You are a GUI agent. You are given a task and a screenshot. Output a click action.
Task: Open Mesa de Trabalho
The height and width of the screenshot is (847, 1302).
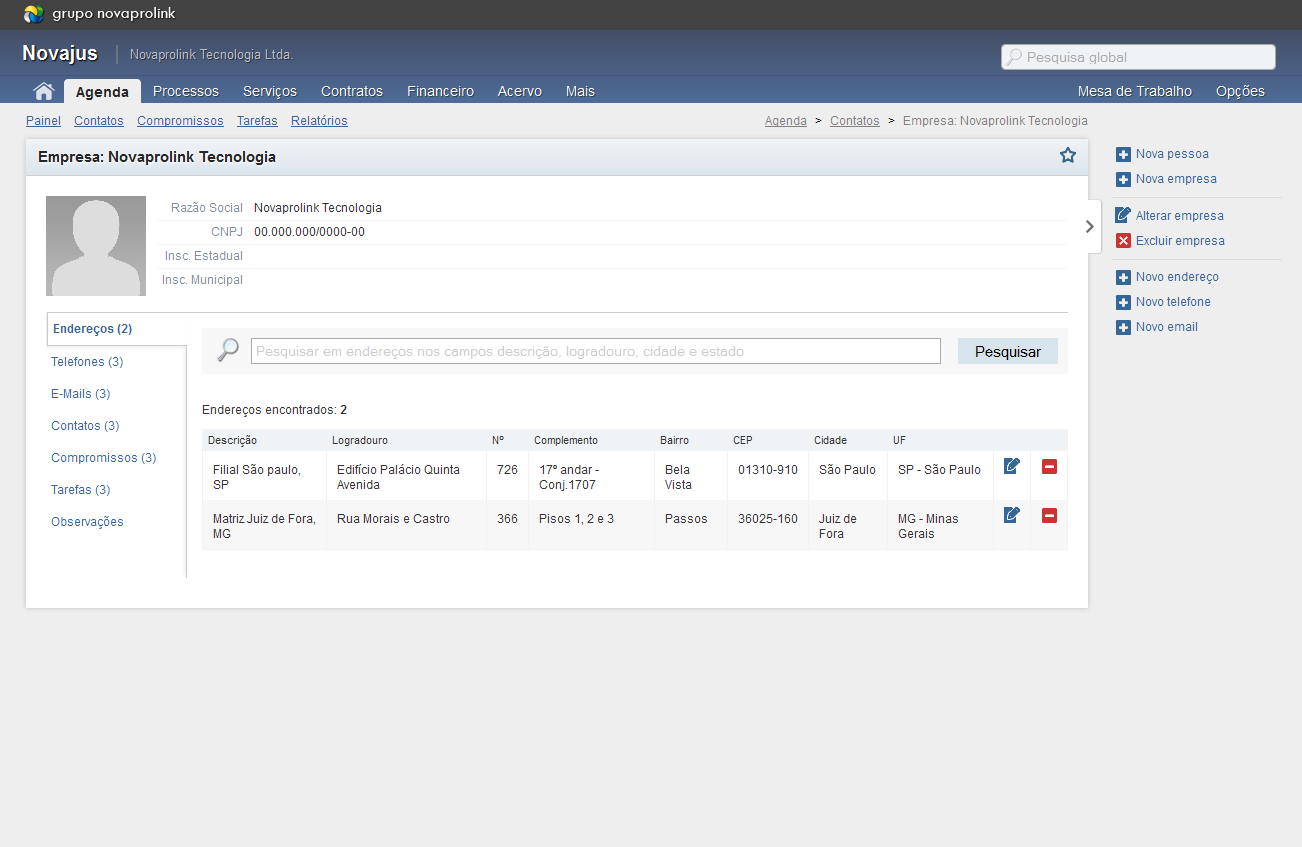[x=1135, y=91]
